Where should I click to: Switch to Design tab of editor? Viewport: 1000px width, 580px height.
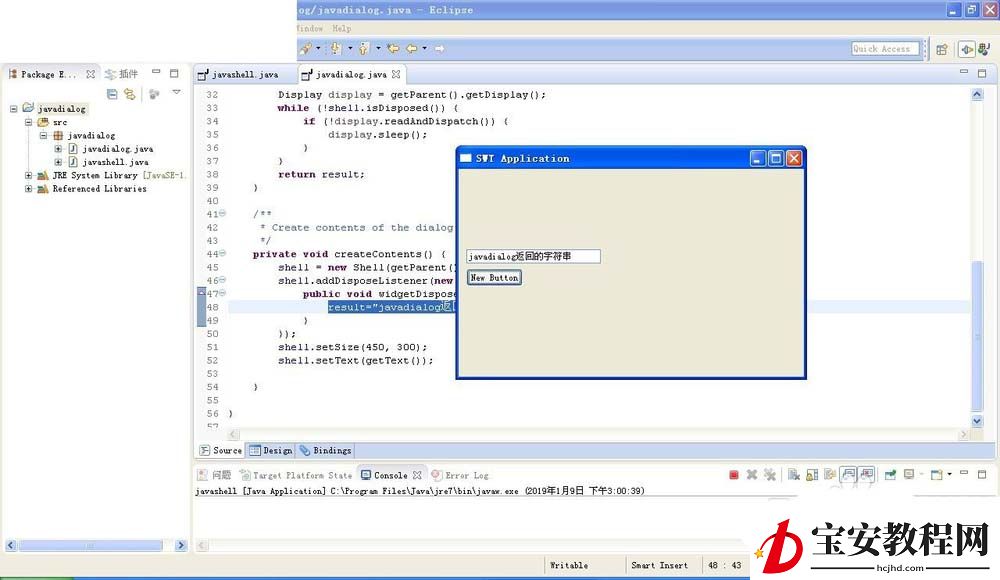(x=271, y=450)
